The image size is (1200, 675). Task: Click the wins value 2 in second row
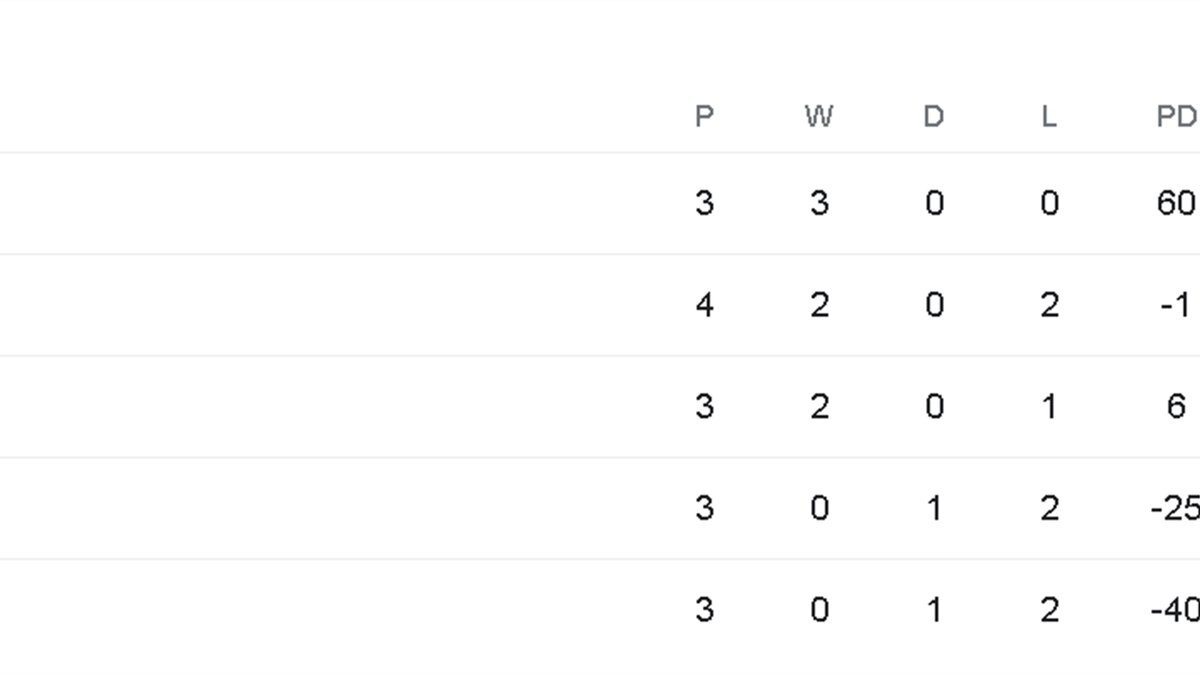[818, 305]
